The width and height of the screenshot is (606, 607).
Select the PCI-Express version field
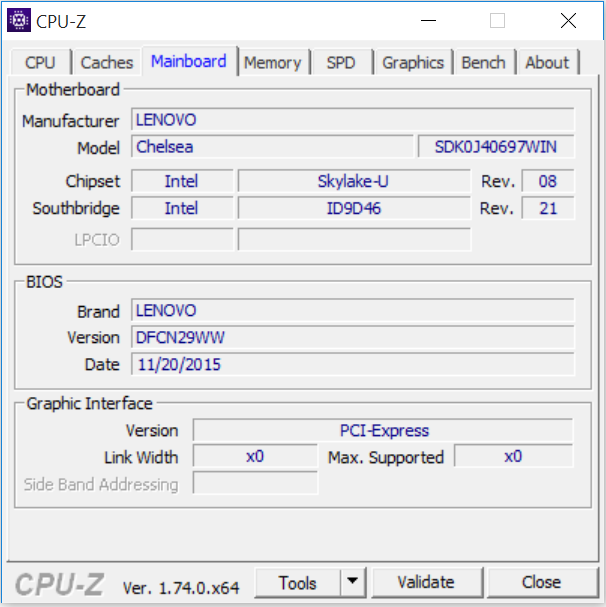383,430
